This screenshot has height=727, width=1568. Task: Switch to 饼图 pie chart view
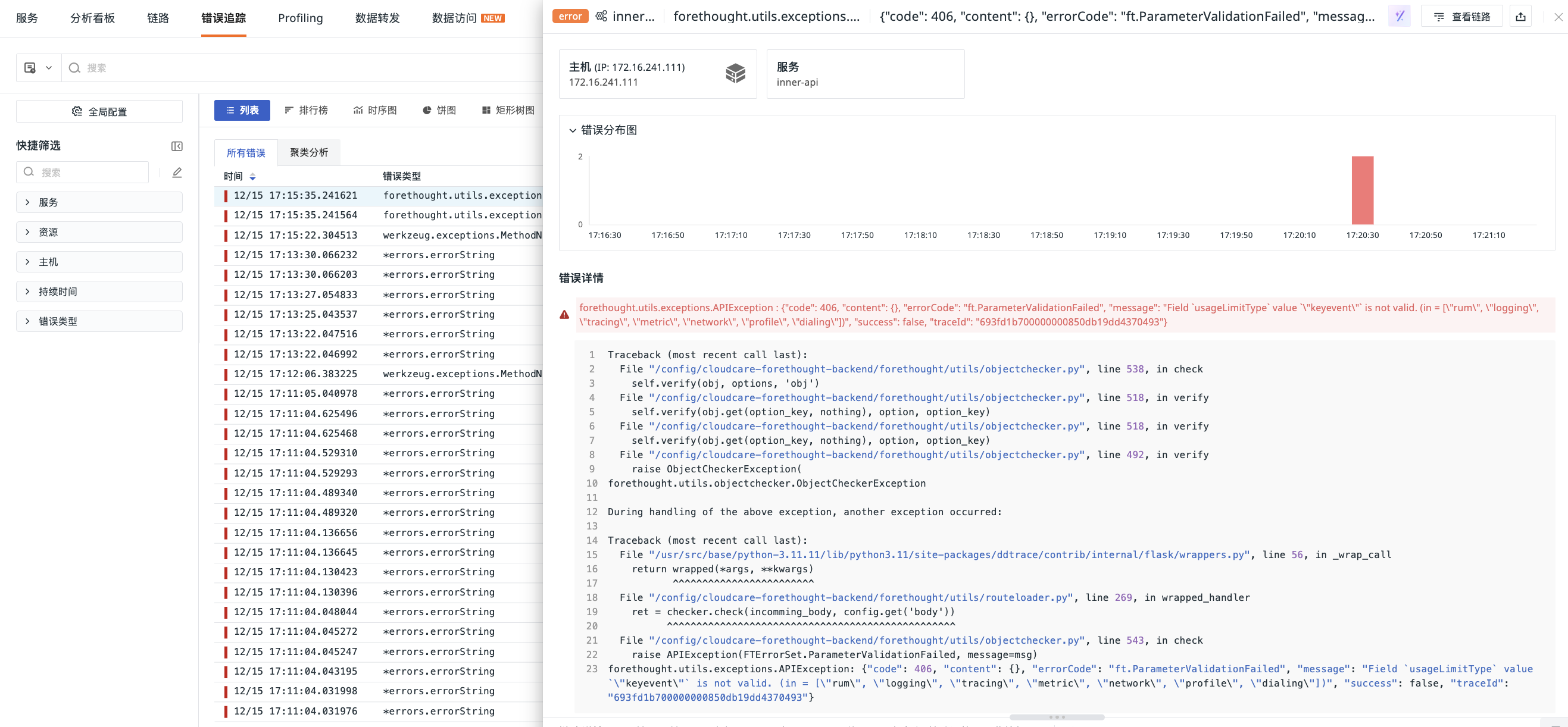(439, 110)
